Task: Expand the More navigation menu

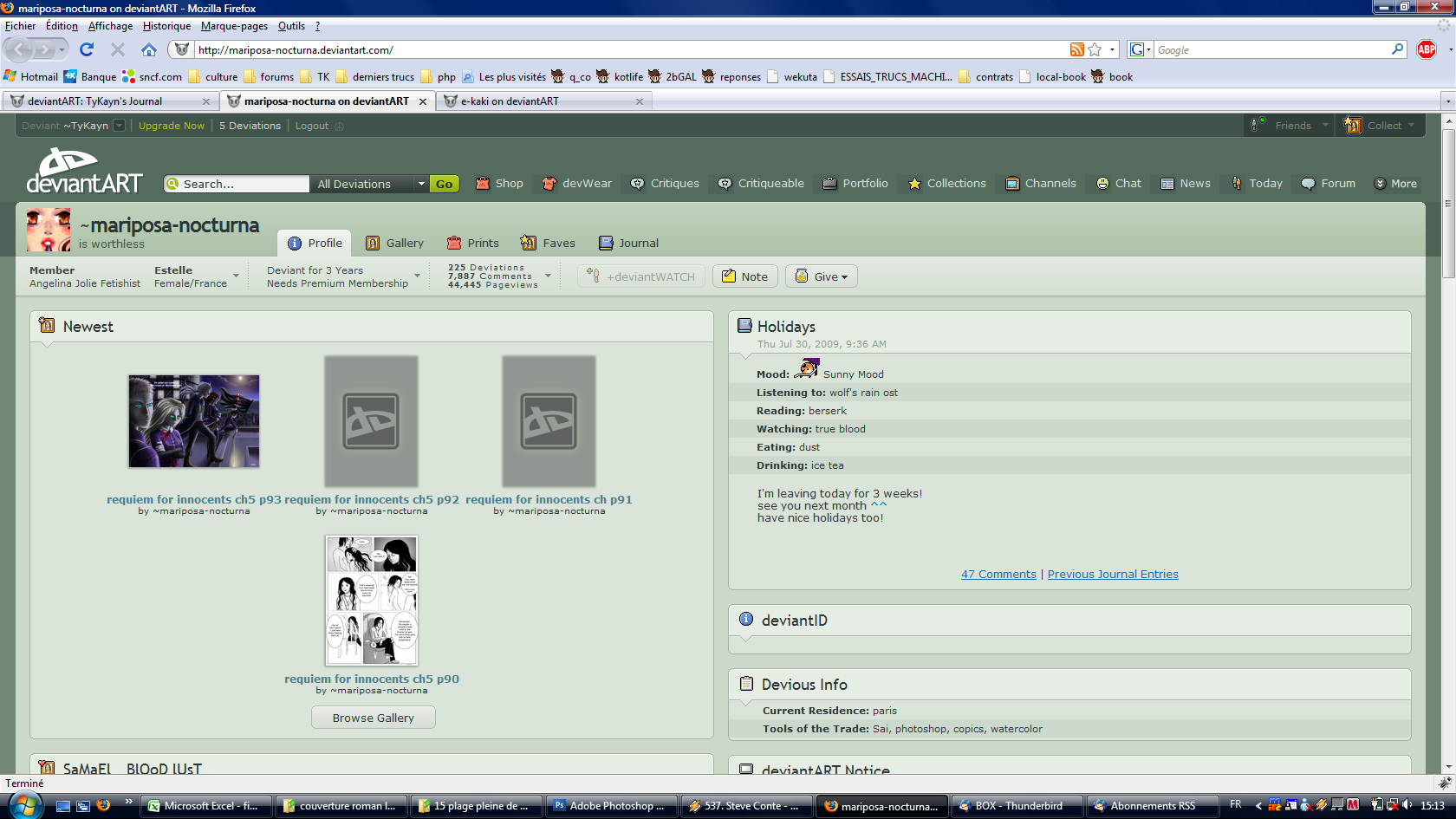Action: click(x=1395, y=184)
